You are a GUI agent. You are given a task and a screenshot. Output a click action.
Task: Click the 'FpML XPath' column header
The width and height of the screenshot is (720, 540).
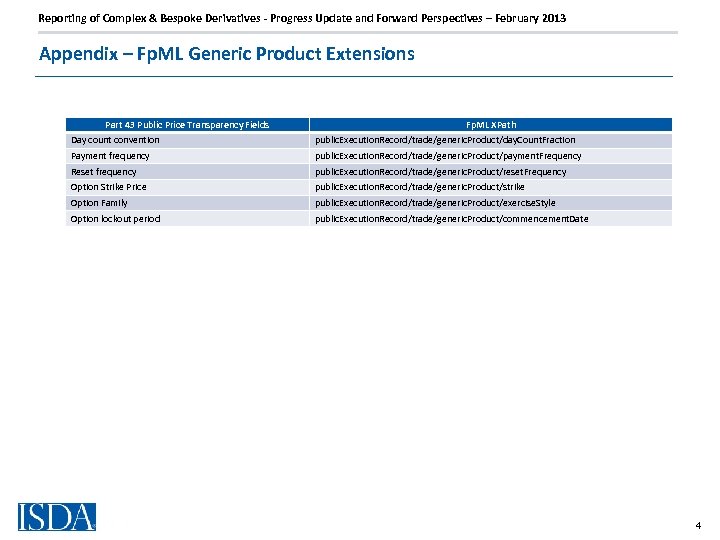[491, 124]
